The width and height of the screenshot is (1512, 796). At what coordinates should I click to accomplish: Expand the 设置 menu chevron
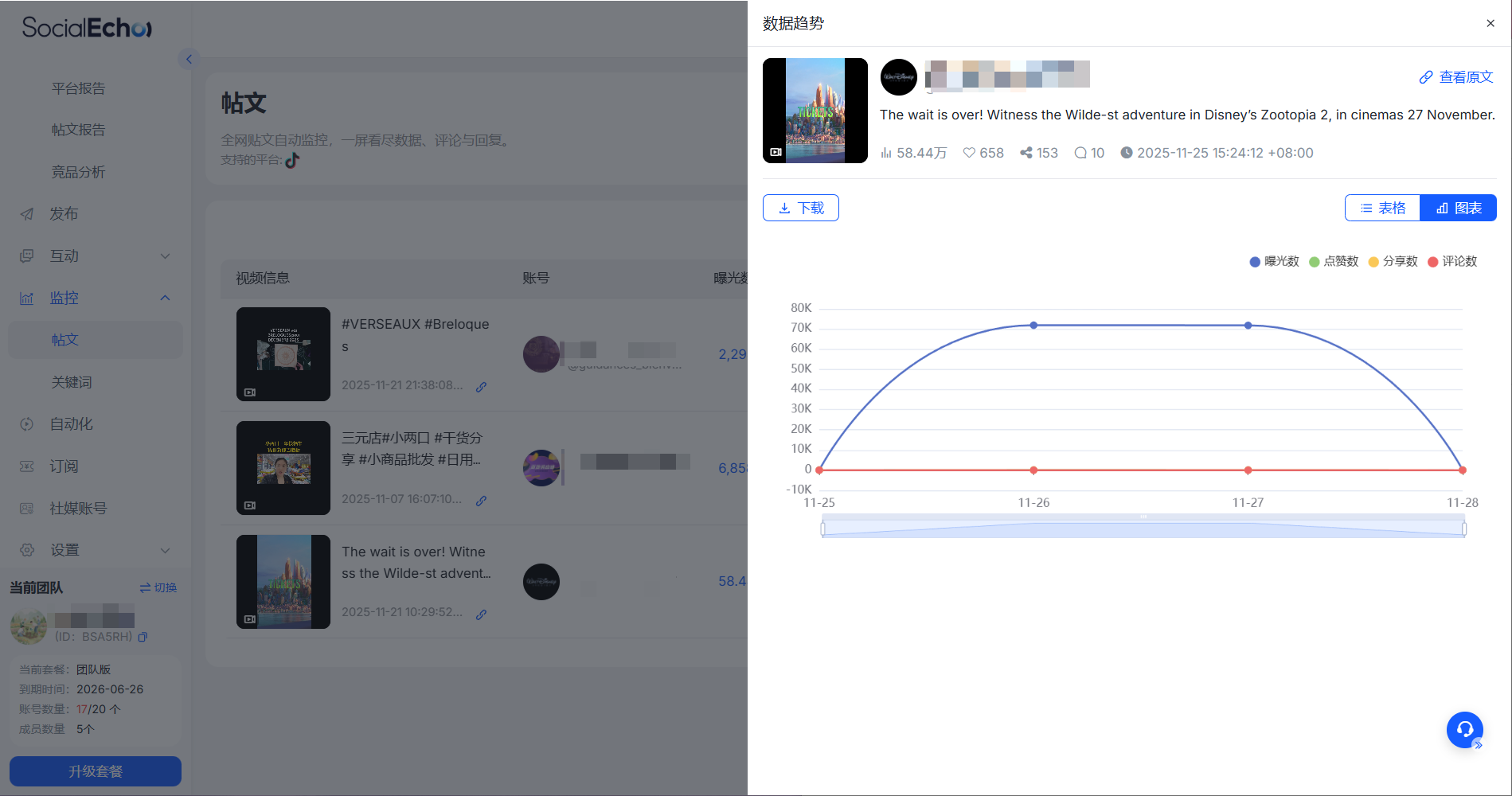pos(165,550)
